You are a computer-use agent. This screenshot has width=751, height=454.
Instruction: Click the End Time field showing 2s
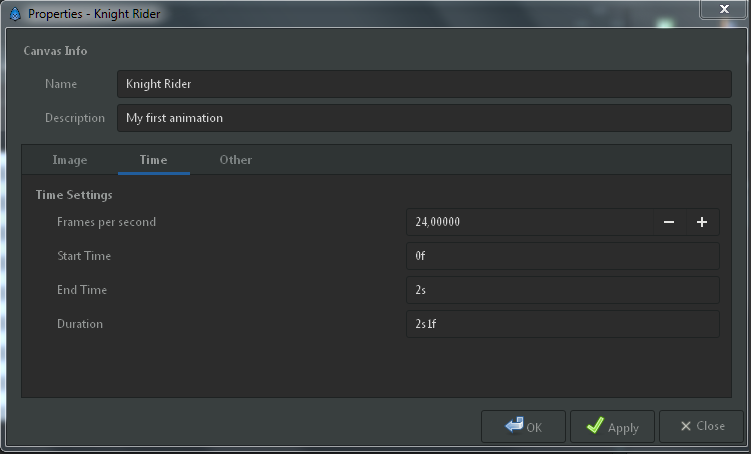pos(563,290)
